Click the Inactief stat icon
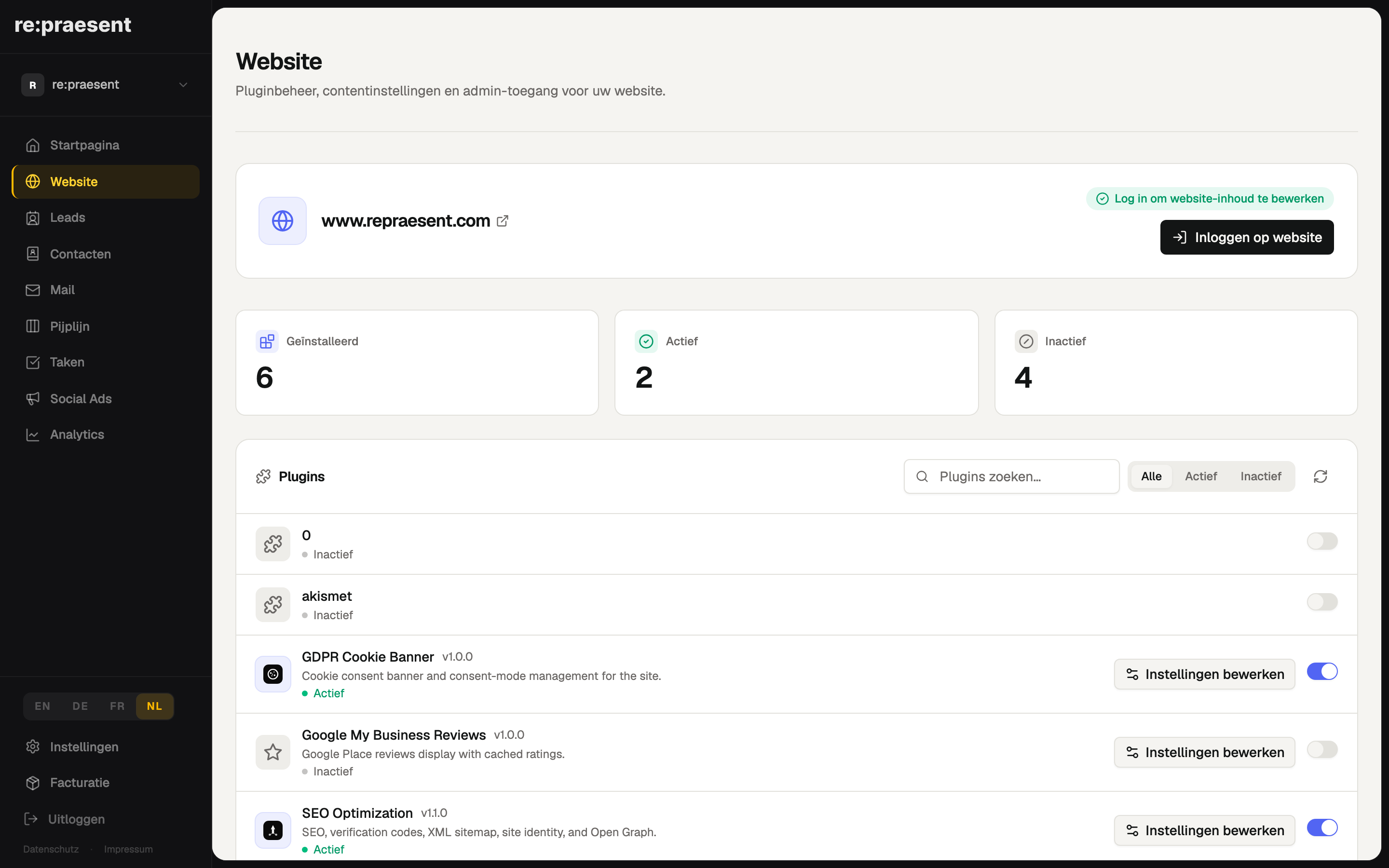The height and width of the screenshot is (868, 1389). (x=1026, y=341)
